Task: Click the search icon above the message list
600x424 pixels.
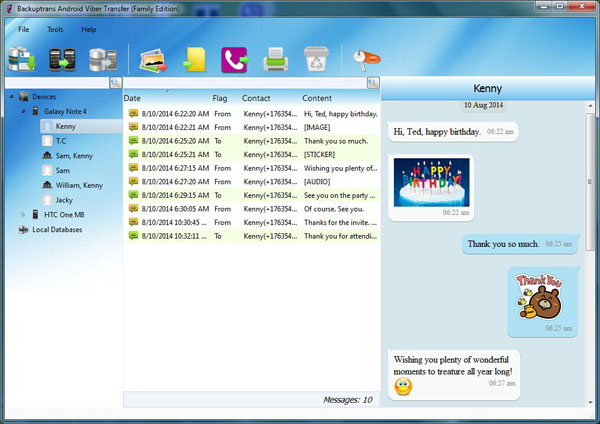Action: 373,82
